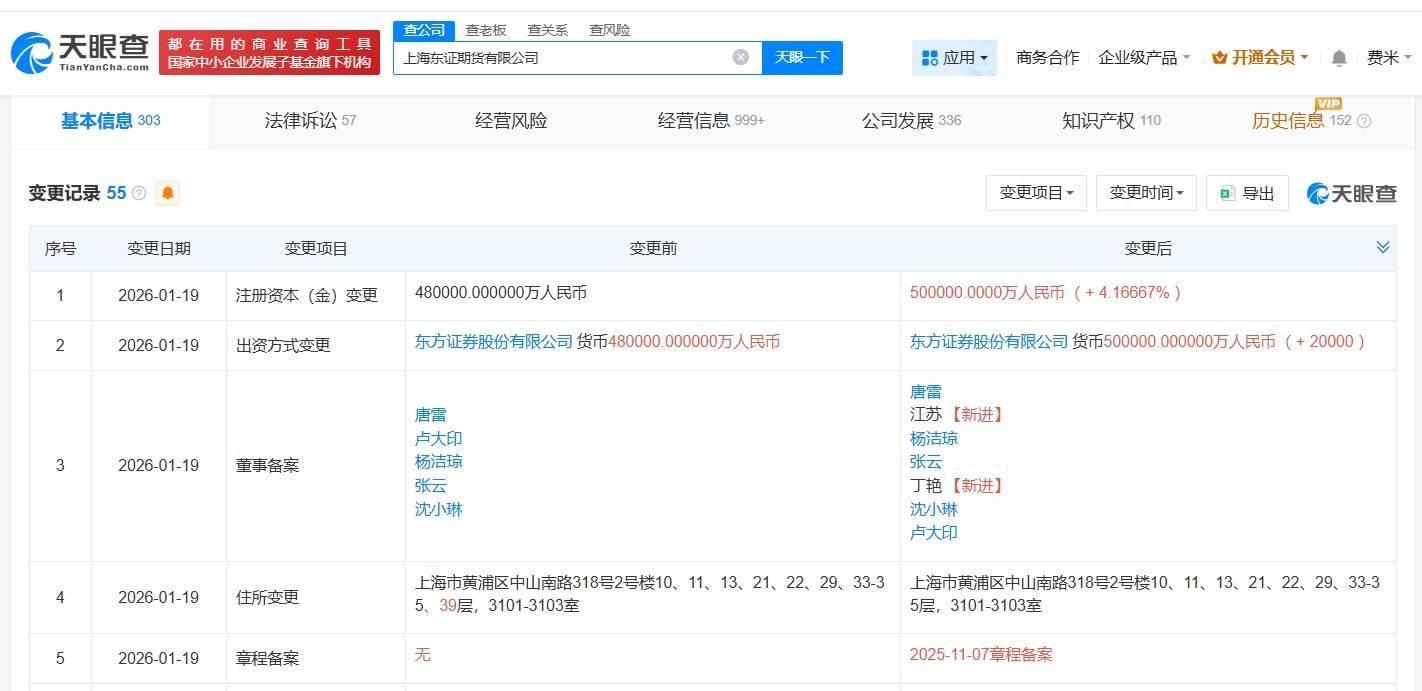Click the 500000.0000万人民币 (+4.16667%) value
This screenshot has width=1422, height=691.
pyautogui.click(x=1046, y=293)
